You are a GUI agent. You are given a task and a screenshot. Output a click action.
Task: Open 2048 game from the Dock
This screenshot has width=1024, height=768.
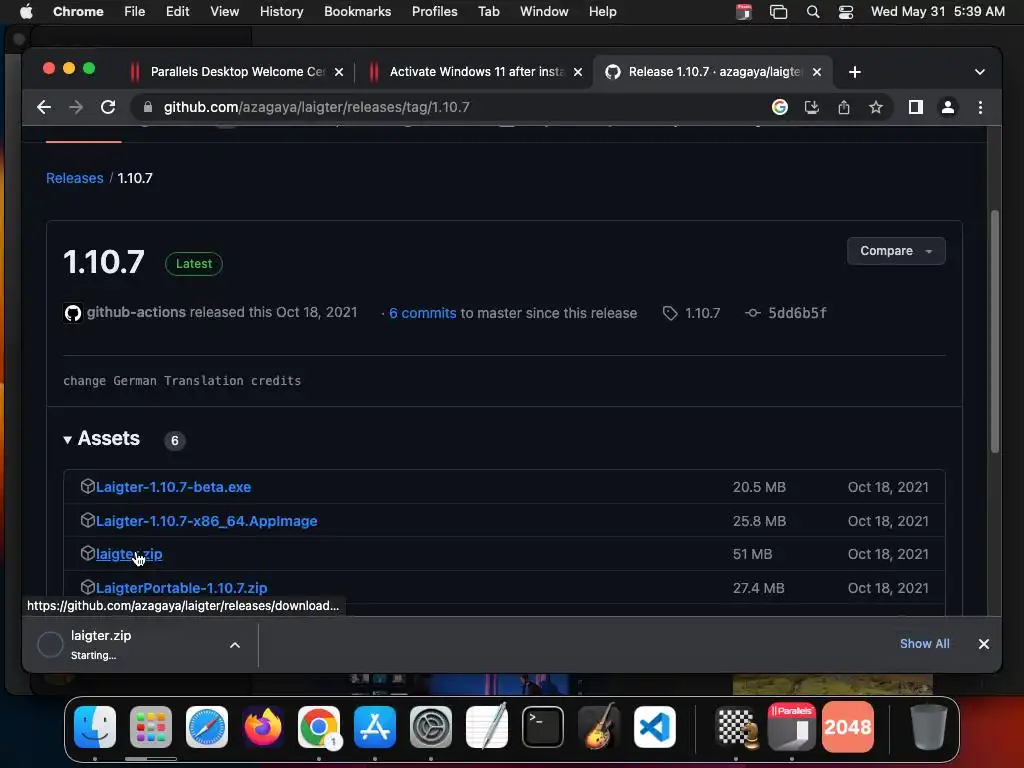pyautogui.click(x=848, y=727)
